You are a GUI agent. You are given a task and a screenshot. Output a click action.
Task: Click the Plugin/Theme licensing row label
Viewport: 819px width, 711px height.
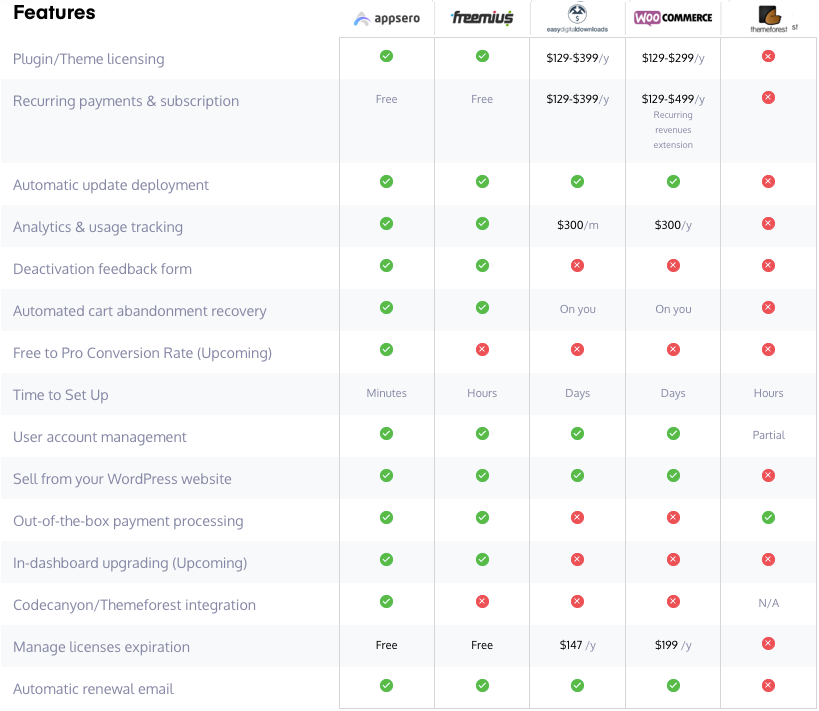click(89, 59)
